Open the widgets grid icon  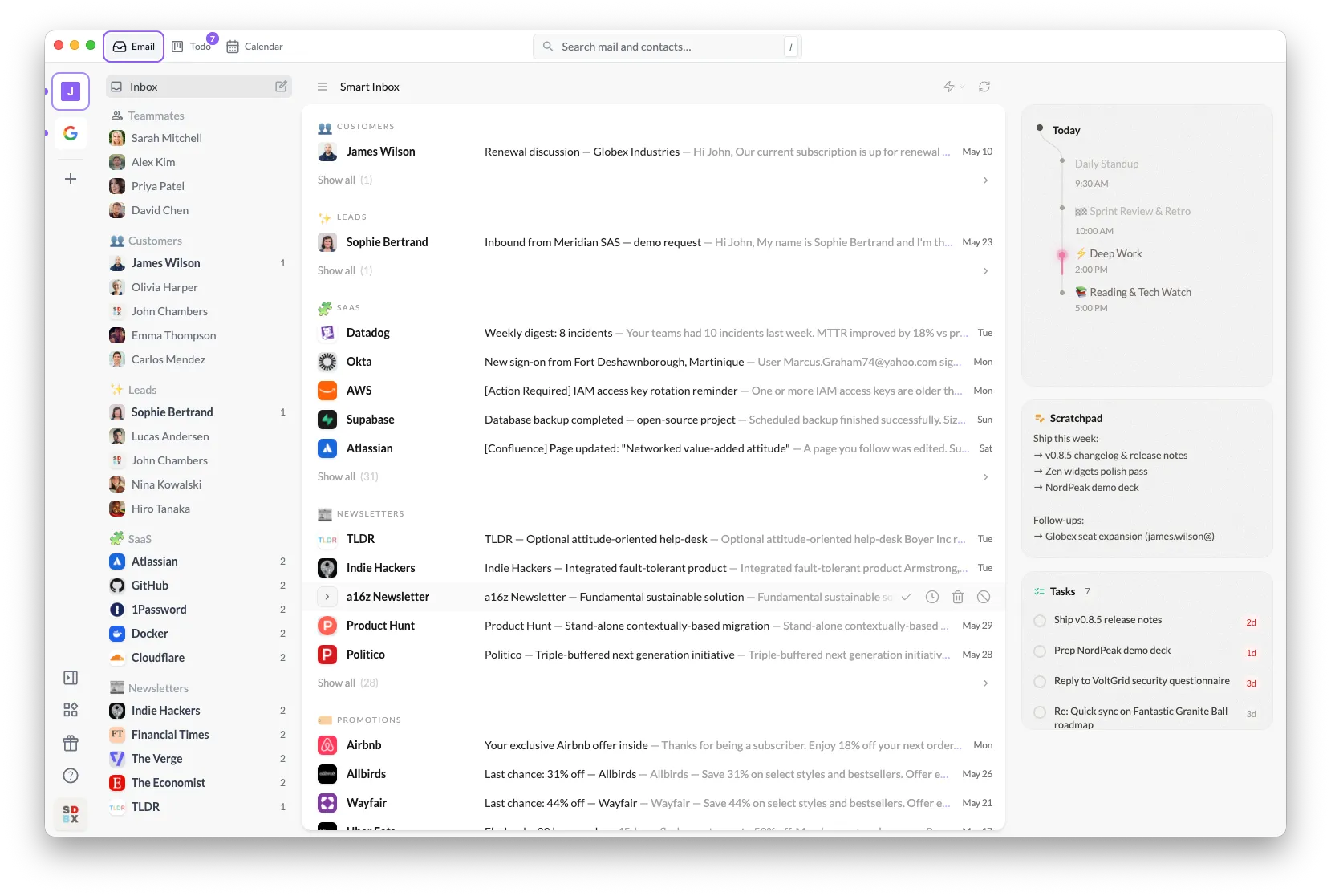tap(71, 710)
